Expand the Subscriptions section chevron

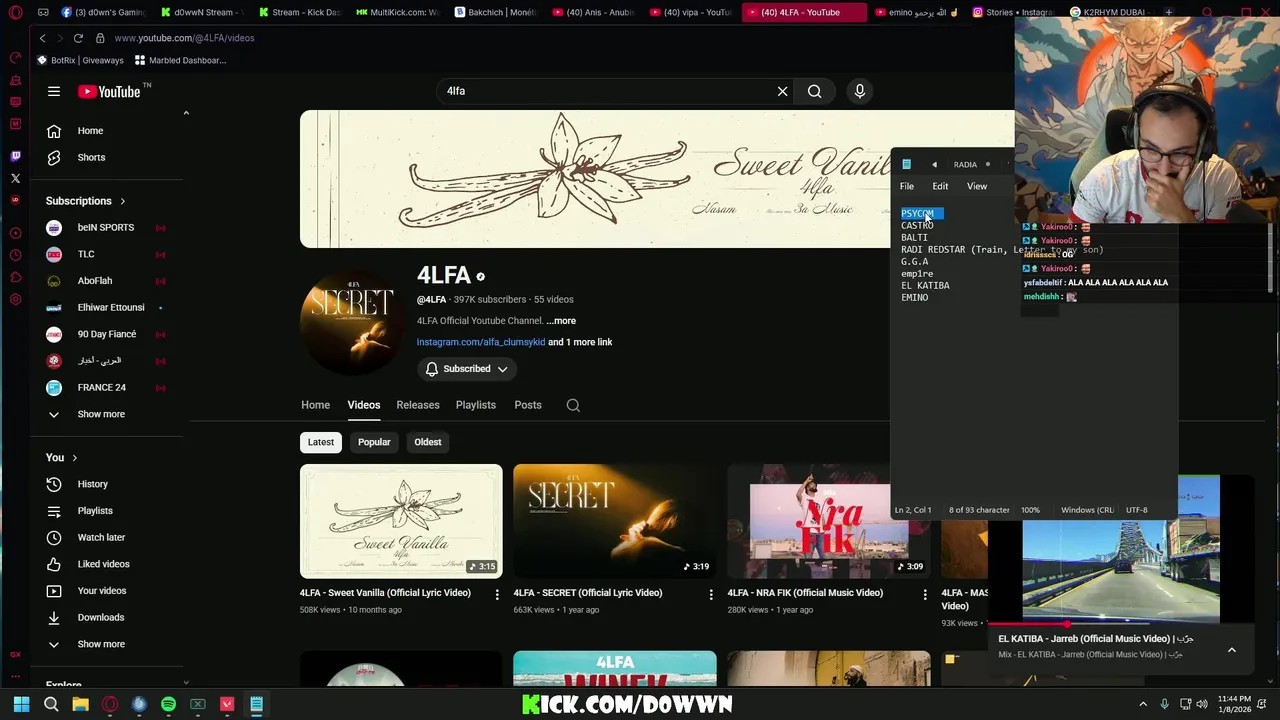pyautogui.click(x=123, y=201)
